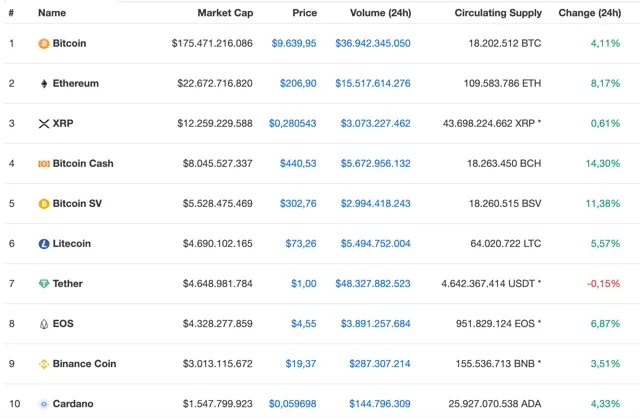
Task: Open the XRP name link
Action: point(63,123)
